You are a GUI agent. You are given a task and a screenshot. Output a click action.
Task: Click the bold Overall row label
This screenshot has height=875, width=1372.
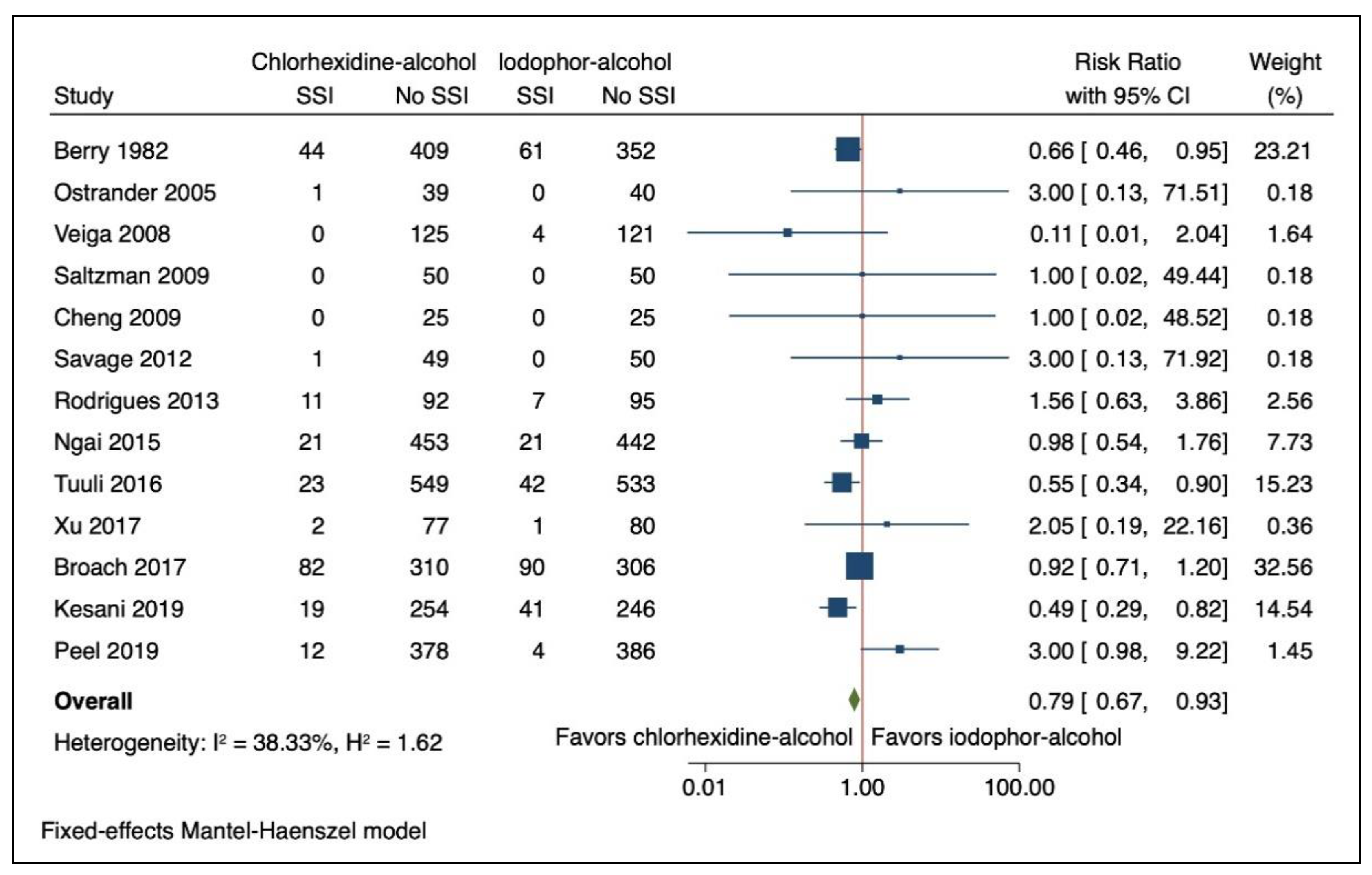tap(94, 701)
